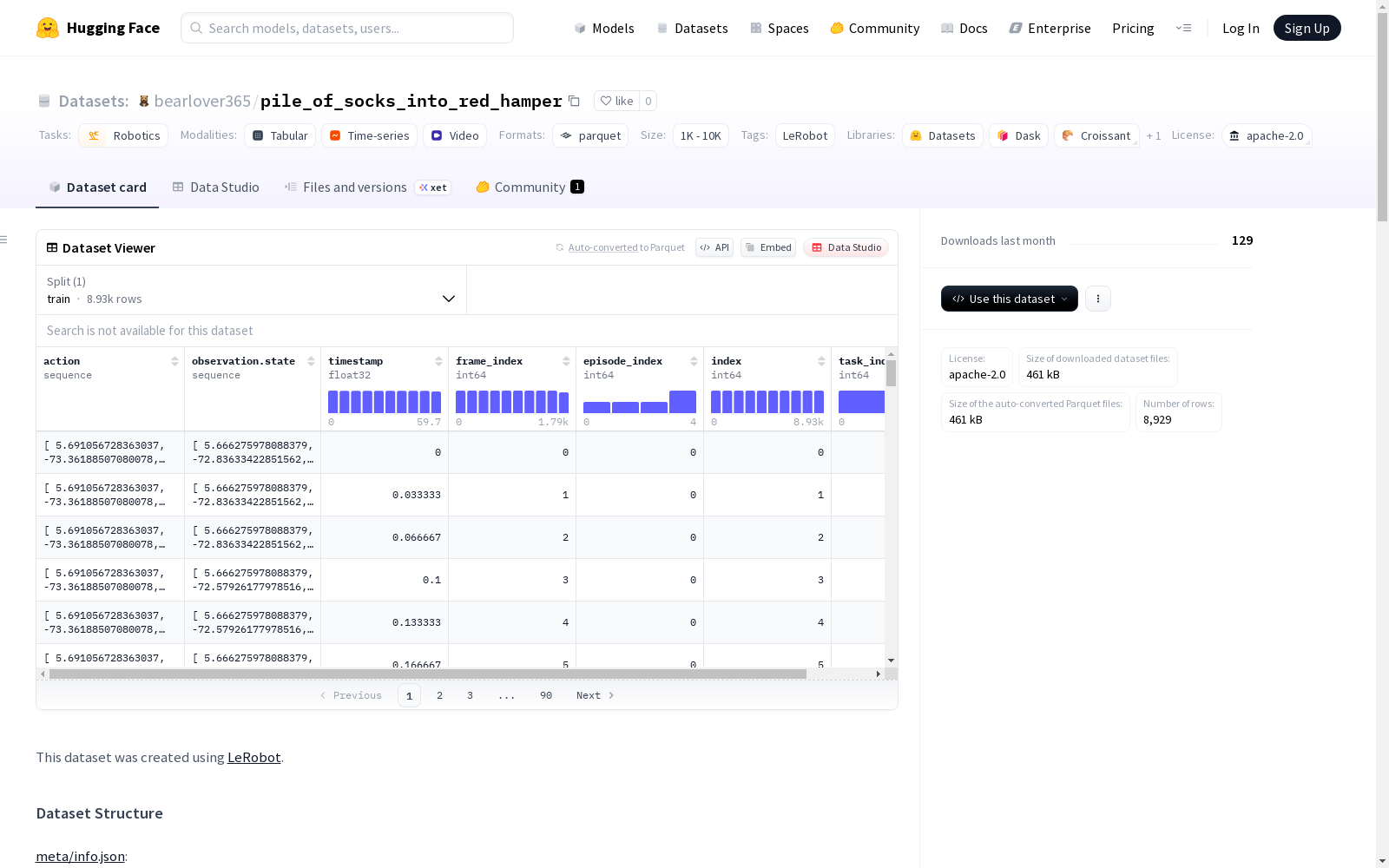Go to page 2 of the table
The width and height of the screenshot is (1389, 868).
(x=440, y=695)
